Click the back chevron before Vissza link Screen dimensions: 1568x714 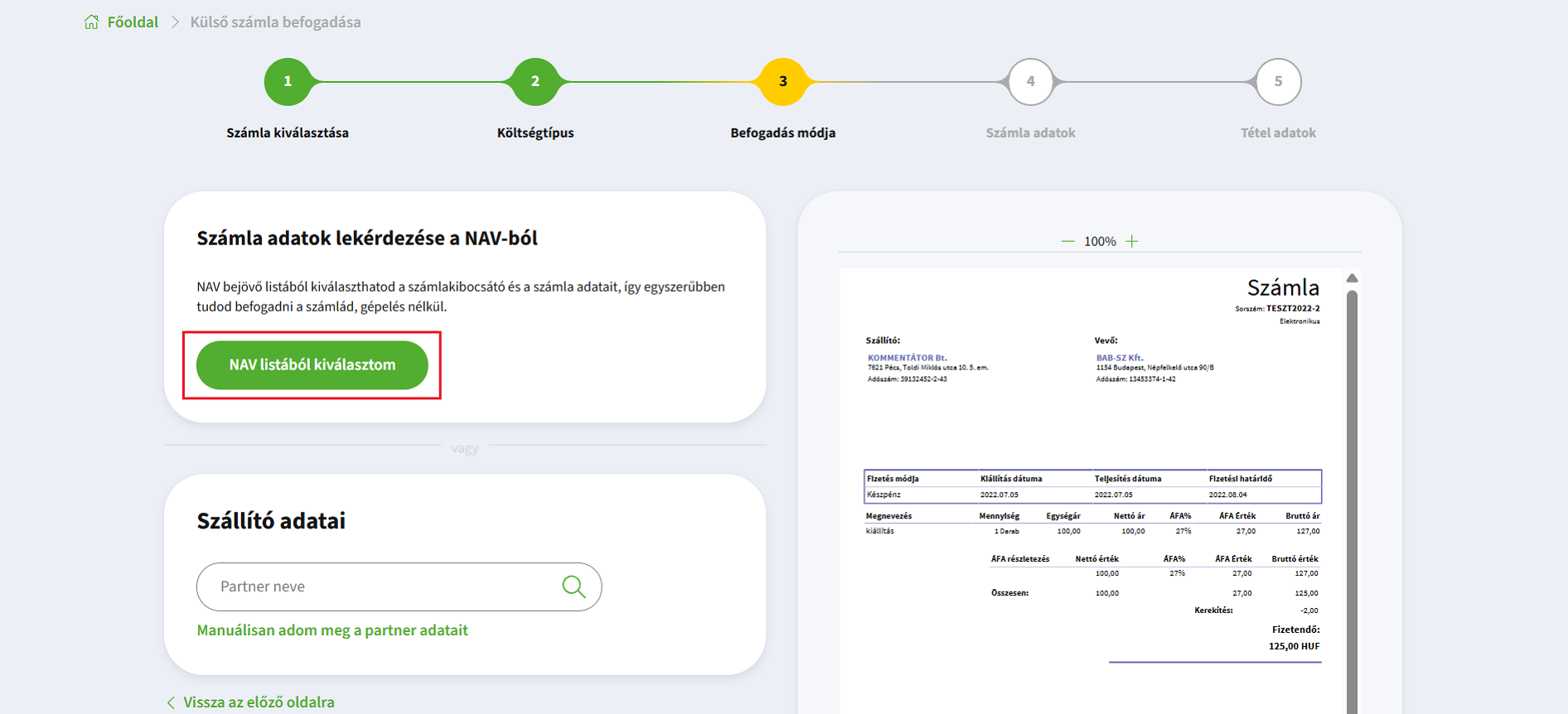171,702
